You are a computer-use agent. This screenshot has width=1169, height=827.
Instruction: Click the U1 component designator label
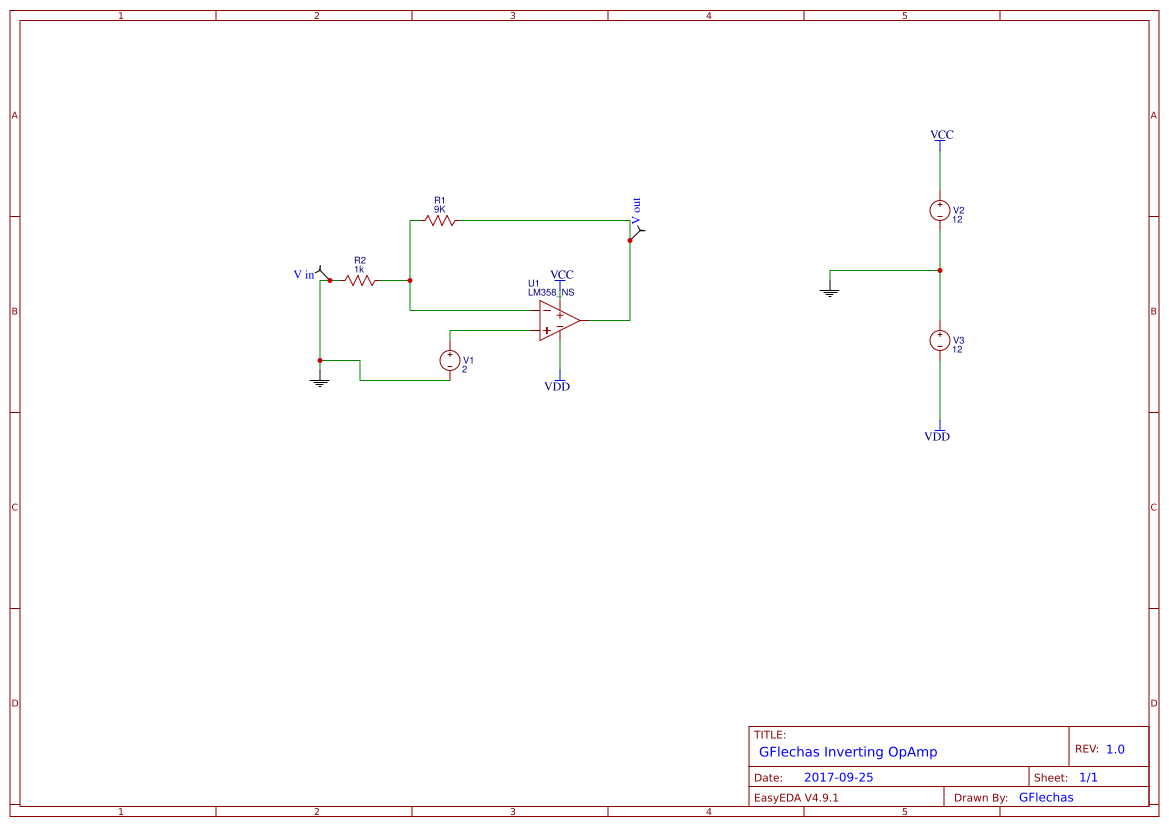coord(533,284)
